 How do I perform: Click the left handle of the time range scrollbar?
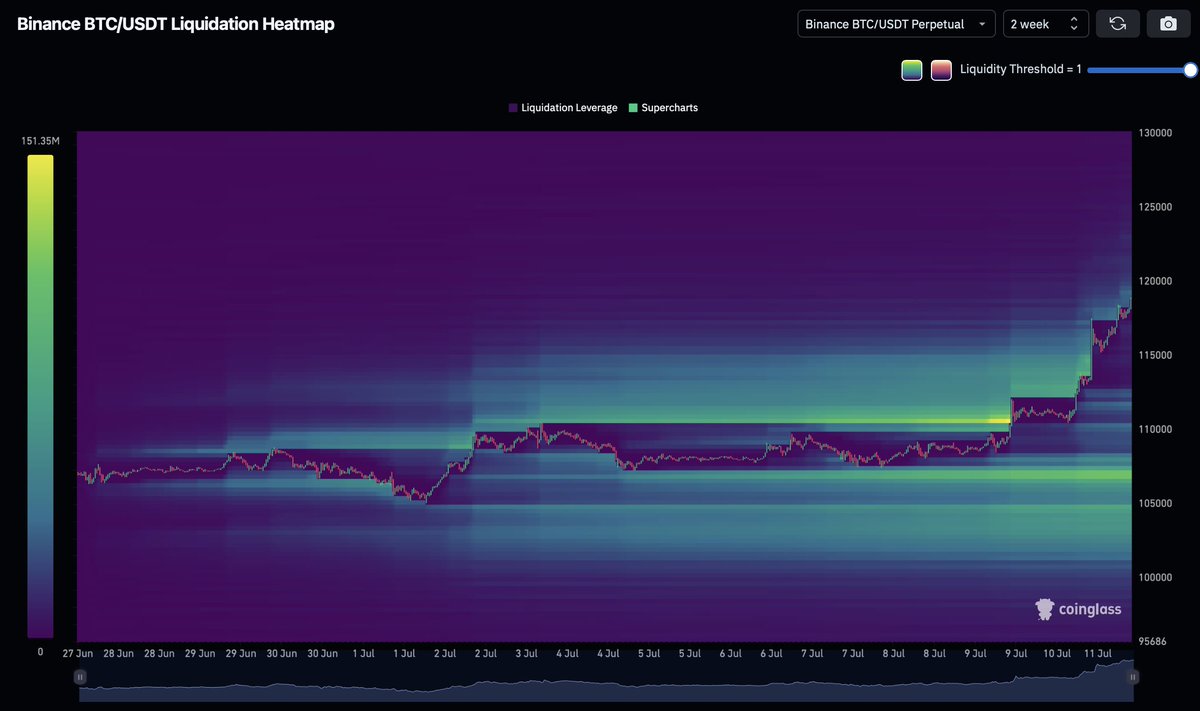80,677
